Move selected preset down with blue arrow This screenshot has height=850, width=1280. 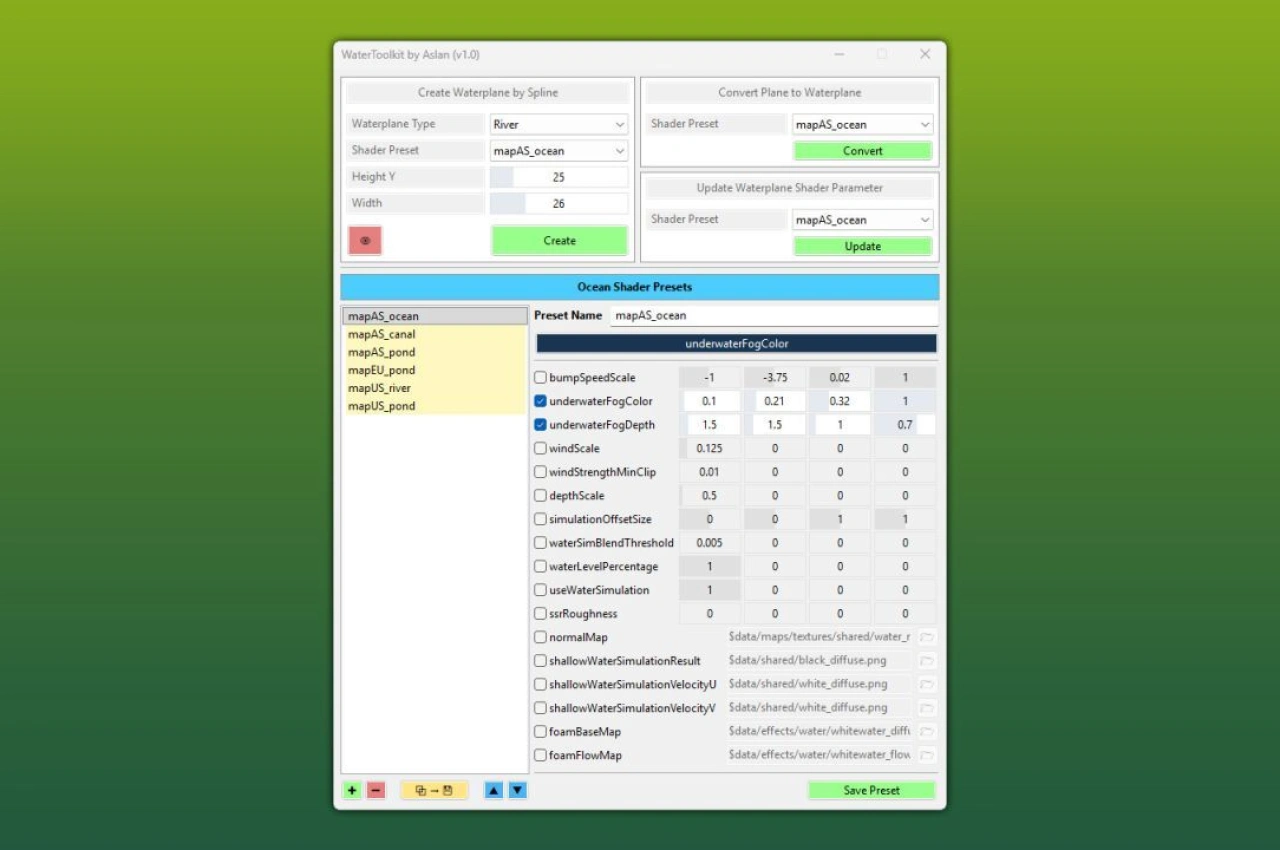point(517,790)
